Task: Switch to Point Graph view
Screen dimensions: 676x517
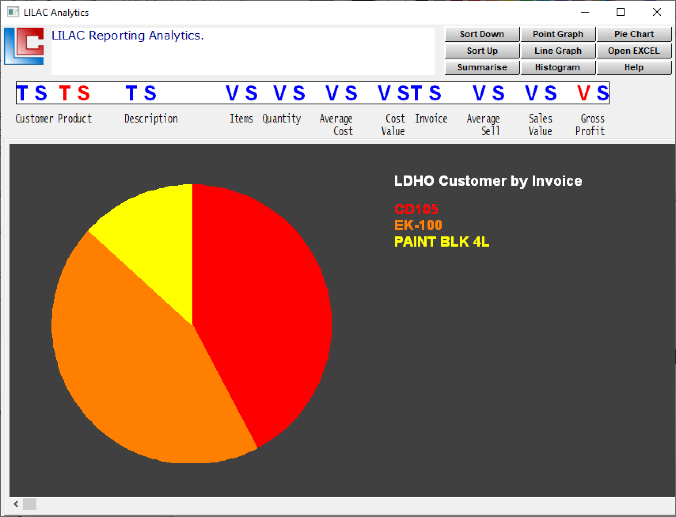Action: (557, 34)
